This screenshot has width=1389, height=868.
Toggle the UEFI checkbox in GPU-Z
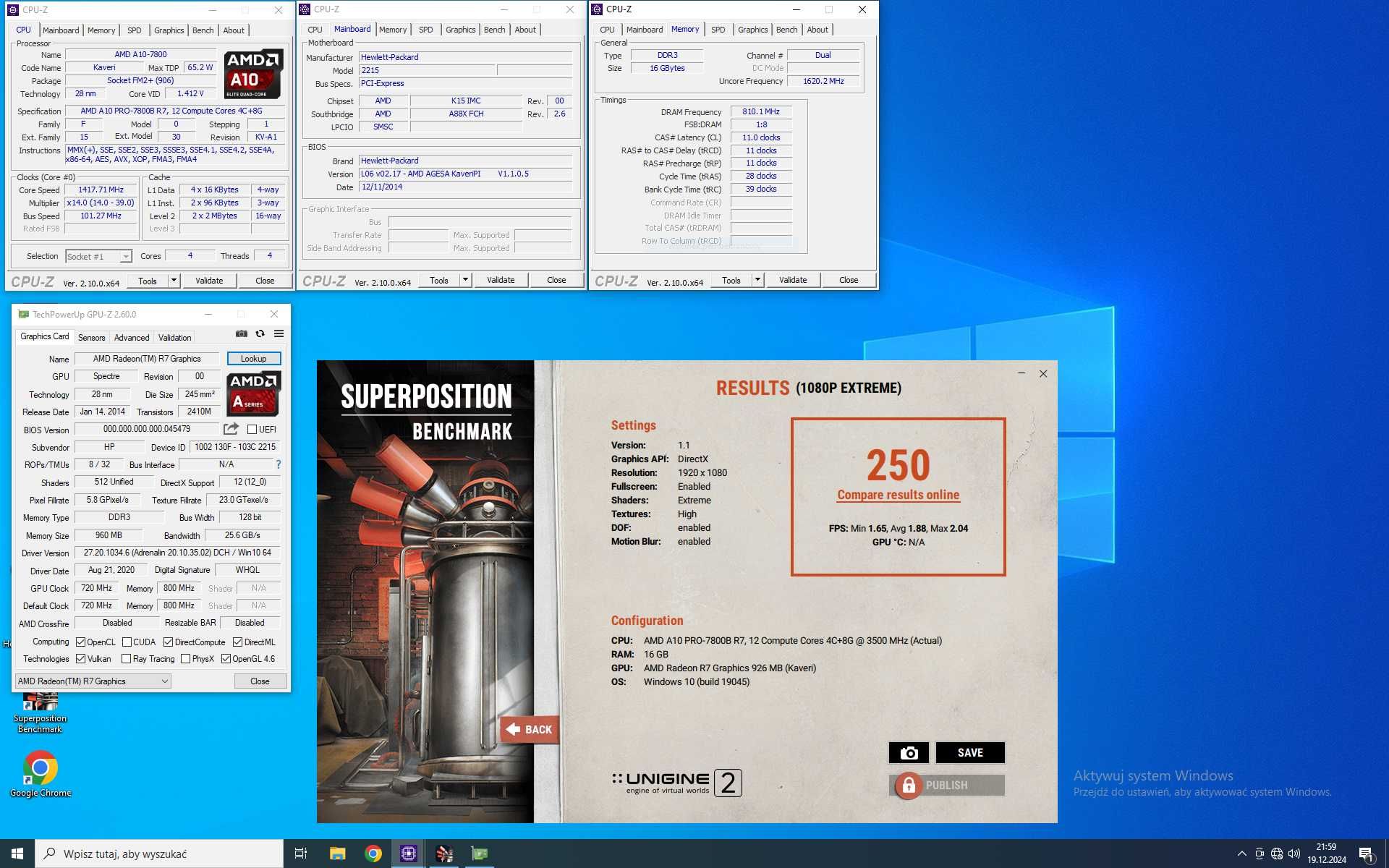coord(252,430)
